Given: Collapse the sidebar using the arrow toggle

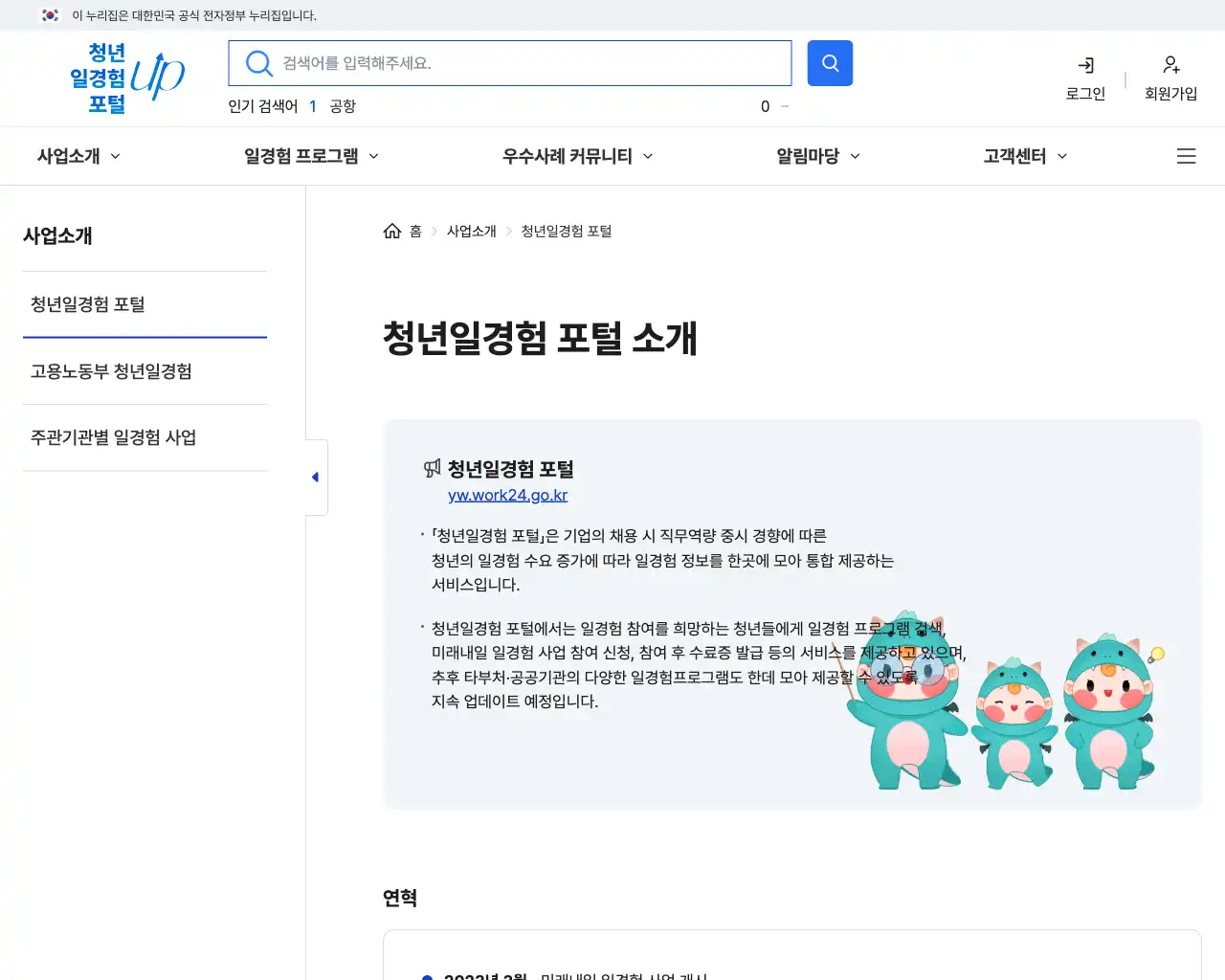Looking at the screenshot, I should pyautogui.click(x=315, y=476).
